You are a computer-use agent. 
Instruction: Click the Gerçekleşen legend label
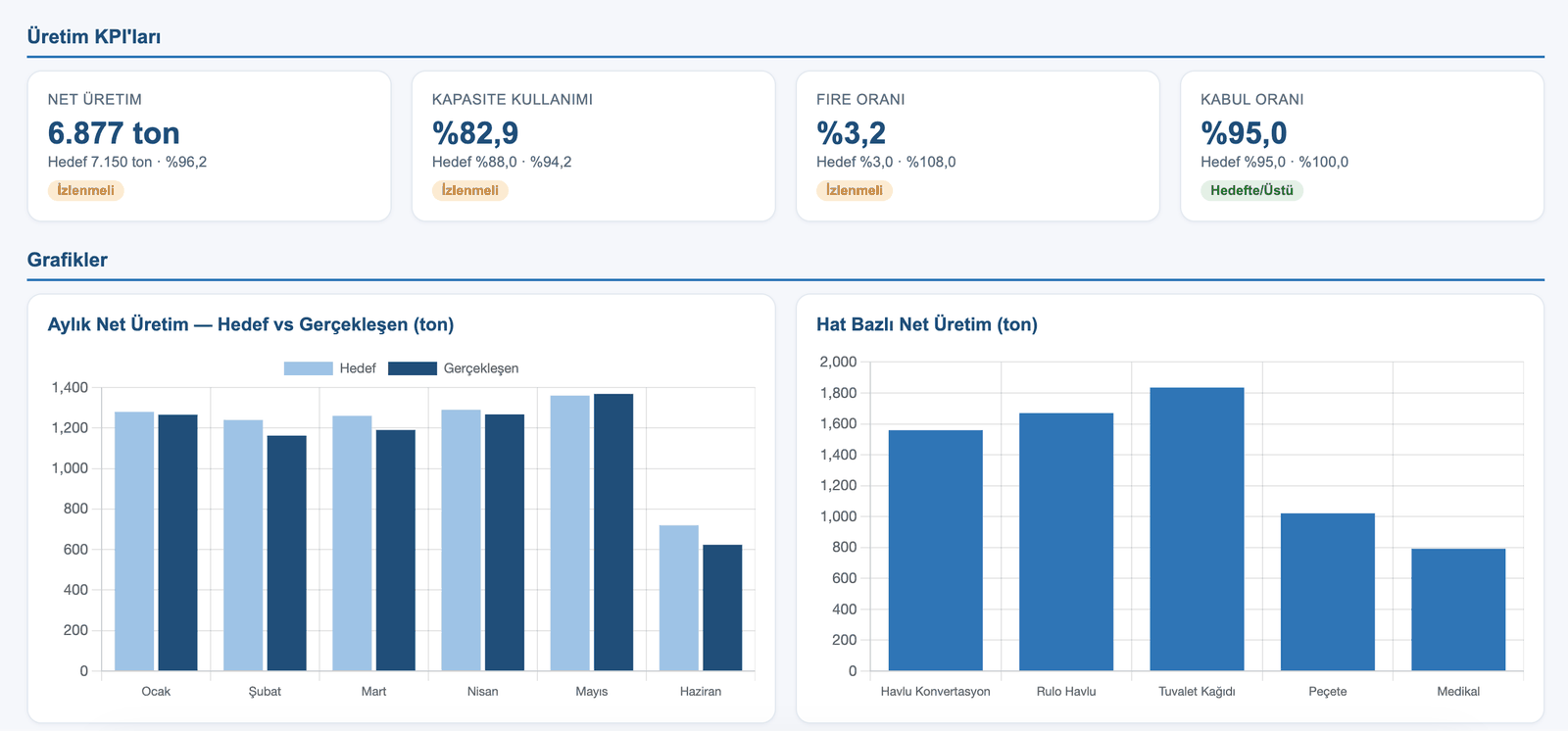pyautogui.click(x=481, y=368)
